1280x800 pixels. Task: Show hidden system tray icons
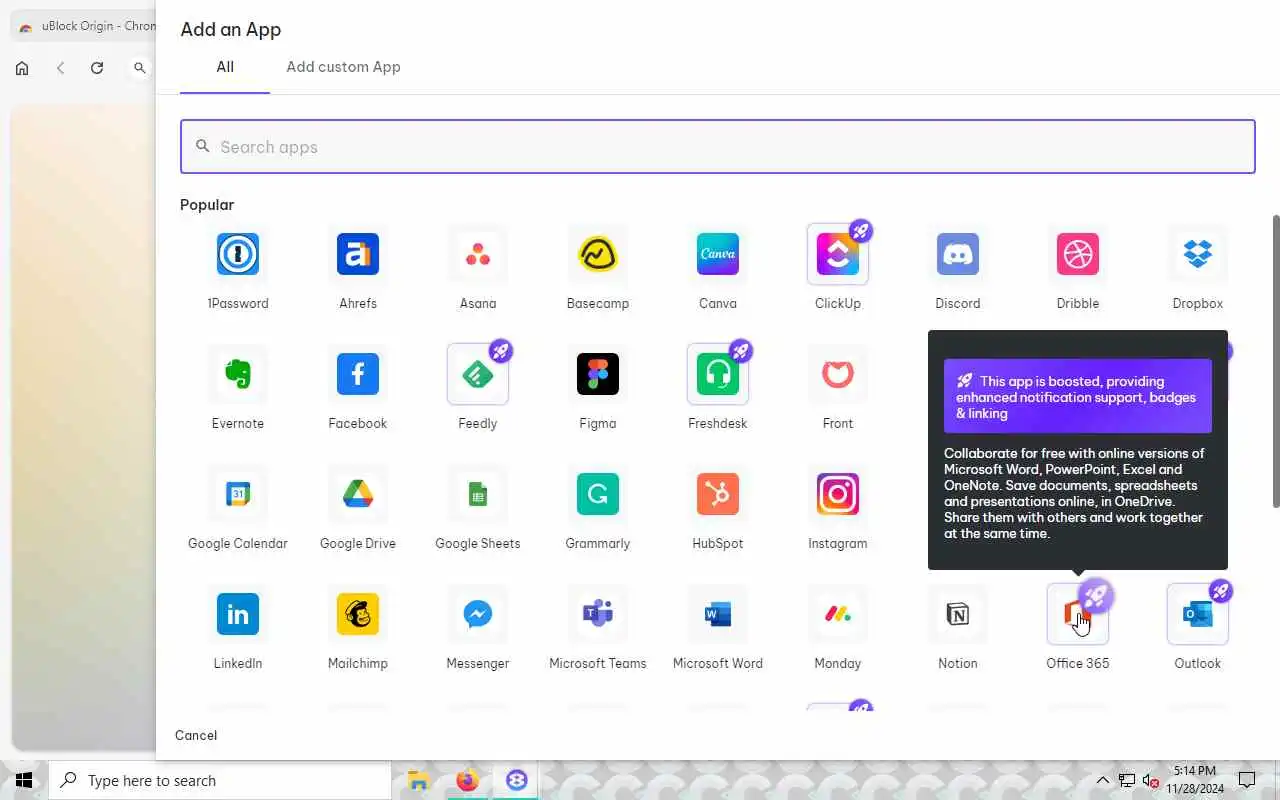1102,780
